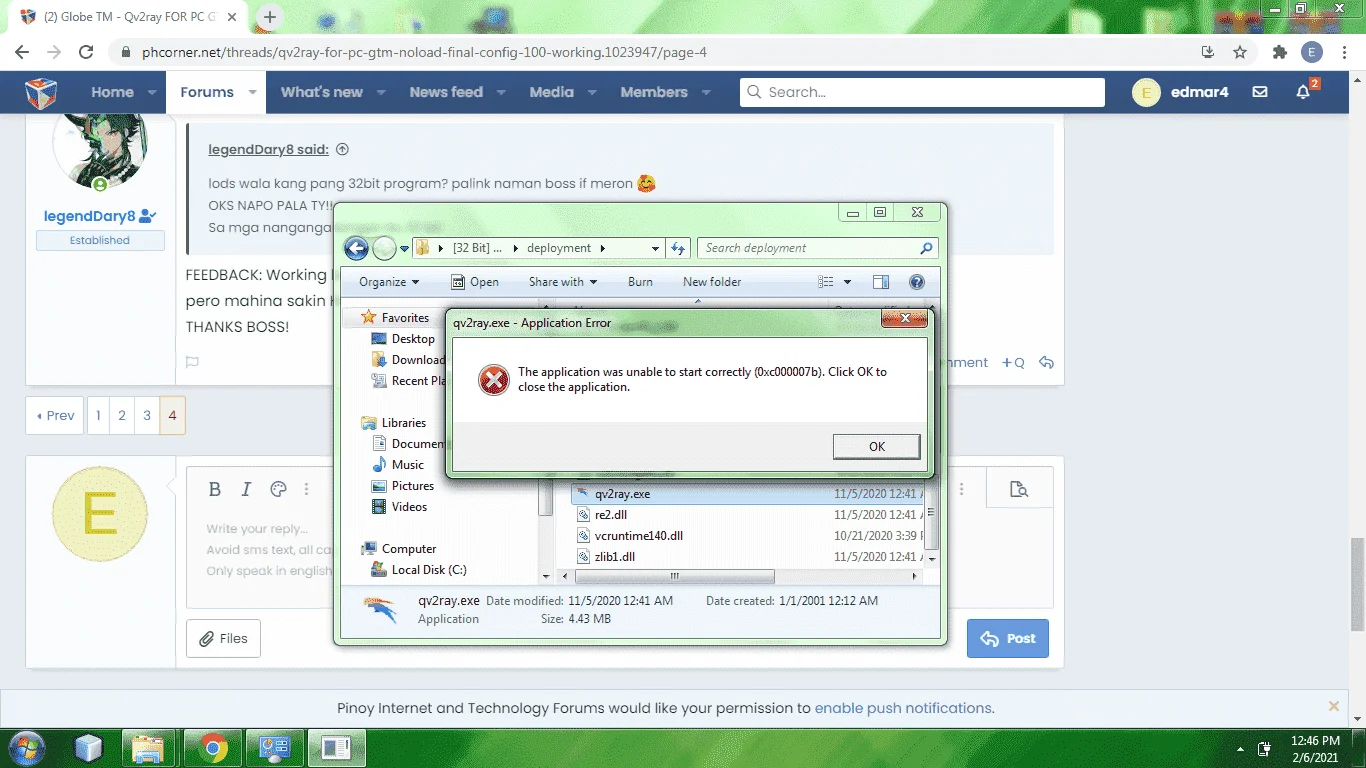
Task: Click the Chrome back navigation arrow
Action: pos(22,52)
